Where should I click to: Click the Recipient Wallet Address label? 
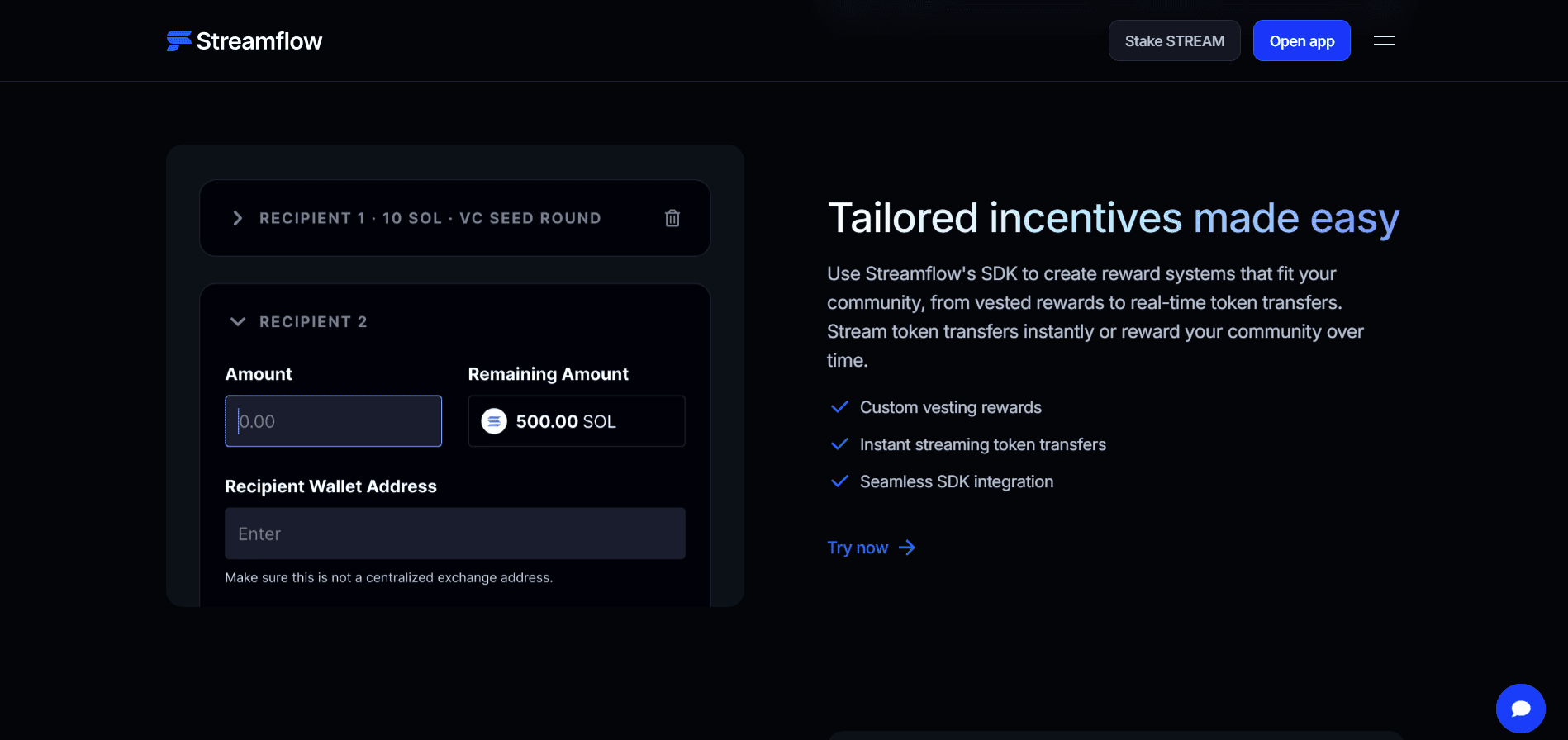click(x=330, y=486)
